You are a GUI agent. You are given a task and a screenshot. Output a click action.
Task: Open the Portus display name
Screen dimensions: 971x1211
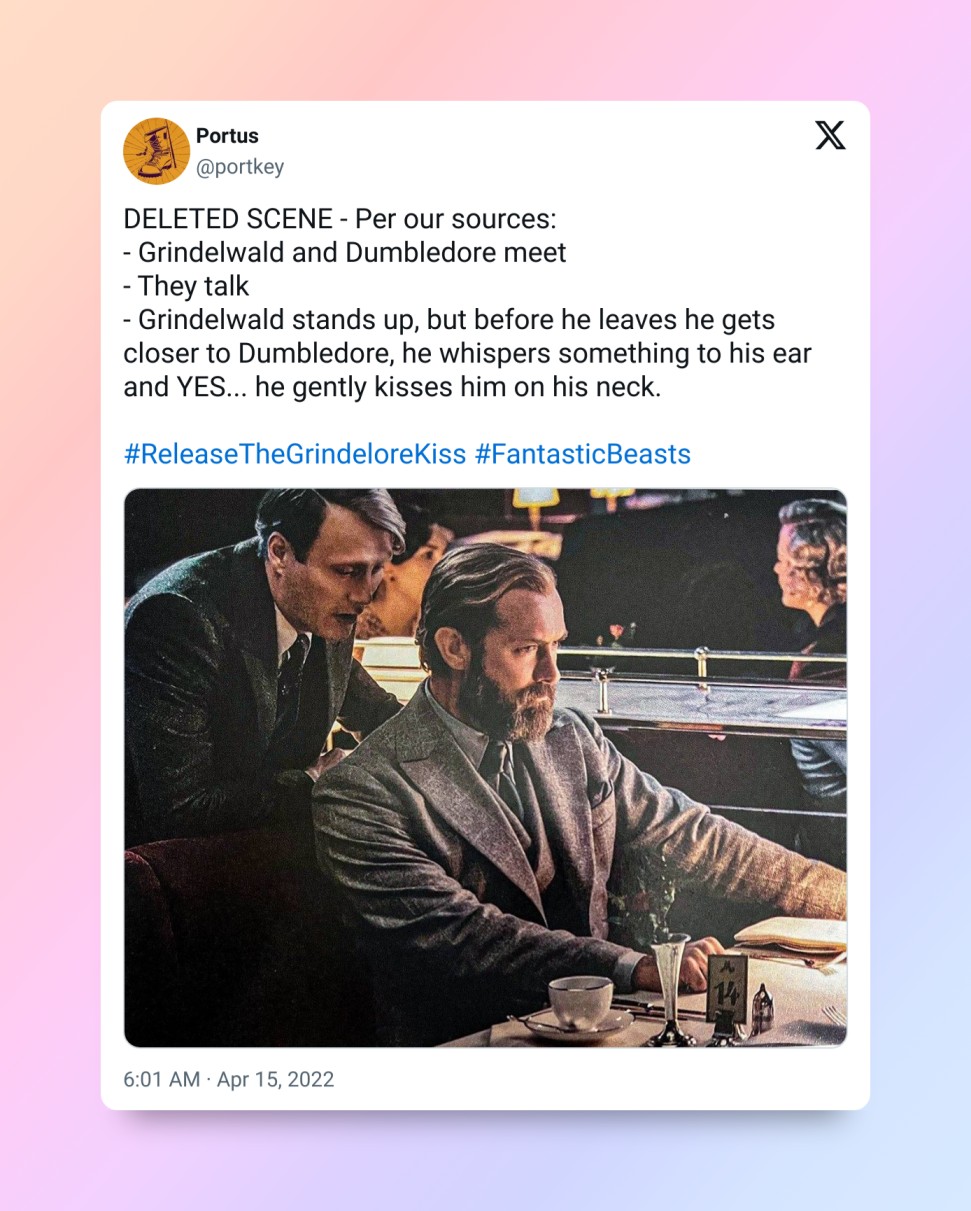[x=227, y=136]
